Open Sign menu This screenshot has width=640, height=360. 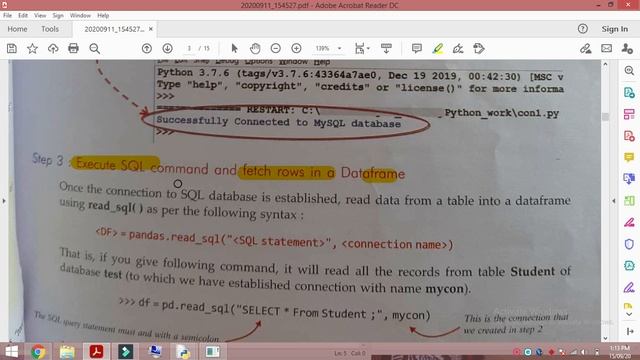58,16
